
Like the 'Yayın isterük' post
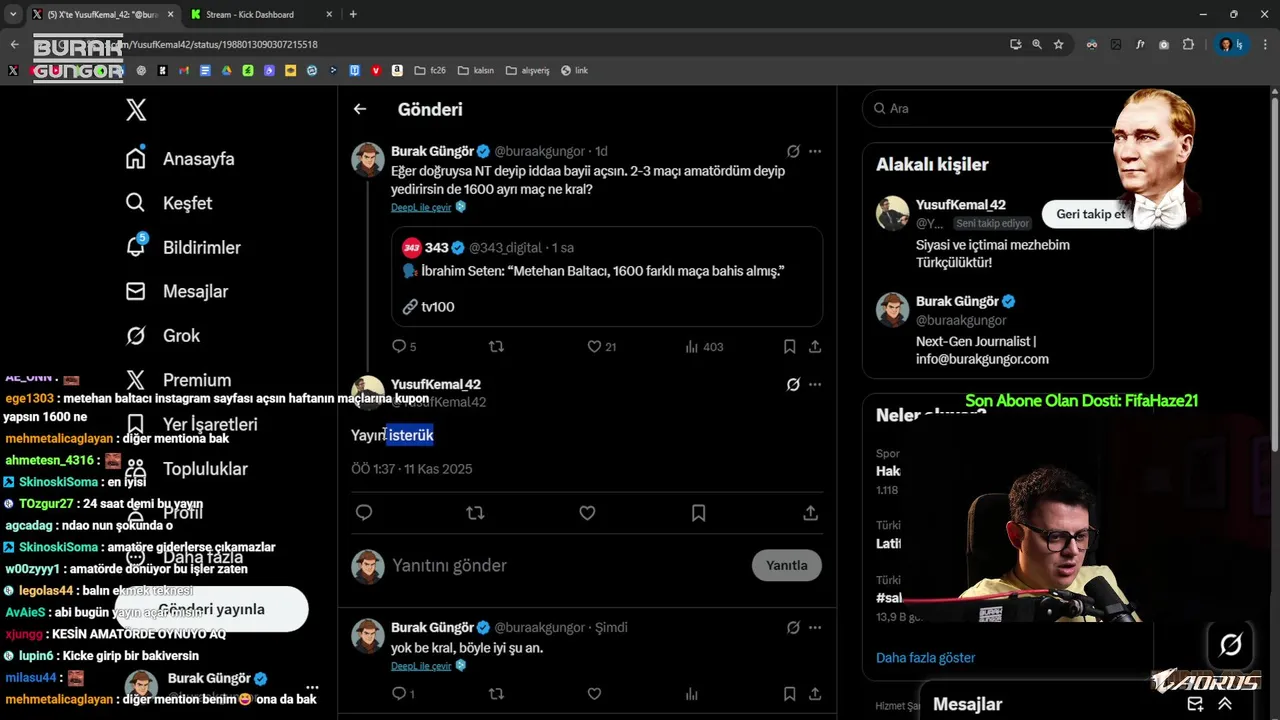(x=587, y=513)
